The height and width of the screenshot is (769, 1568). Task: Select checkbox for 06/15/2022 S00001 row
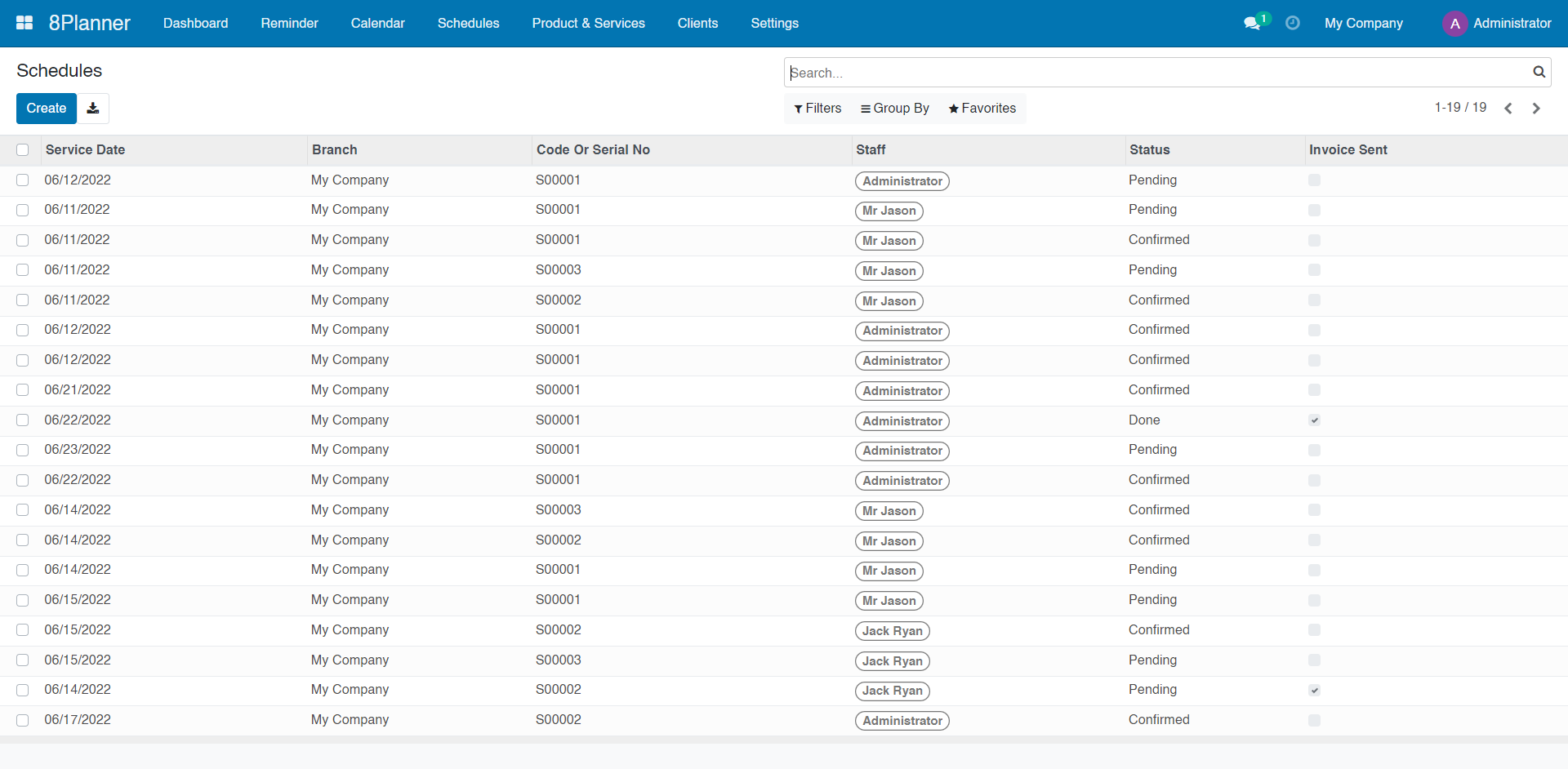(x=22, y=600)
